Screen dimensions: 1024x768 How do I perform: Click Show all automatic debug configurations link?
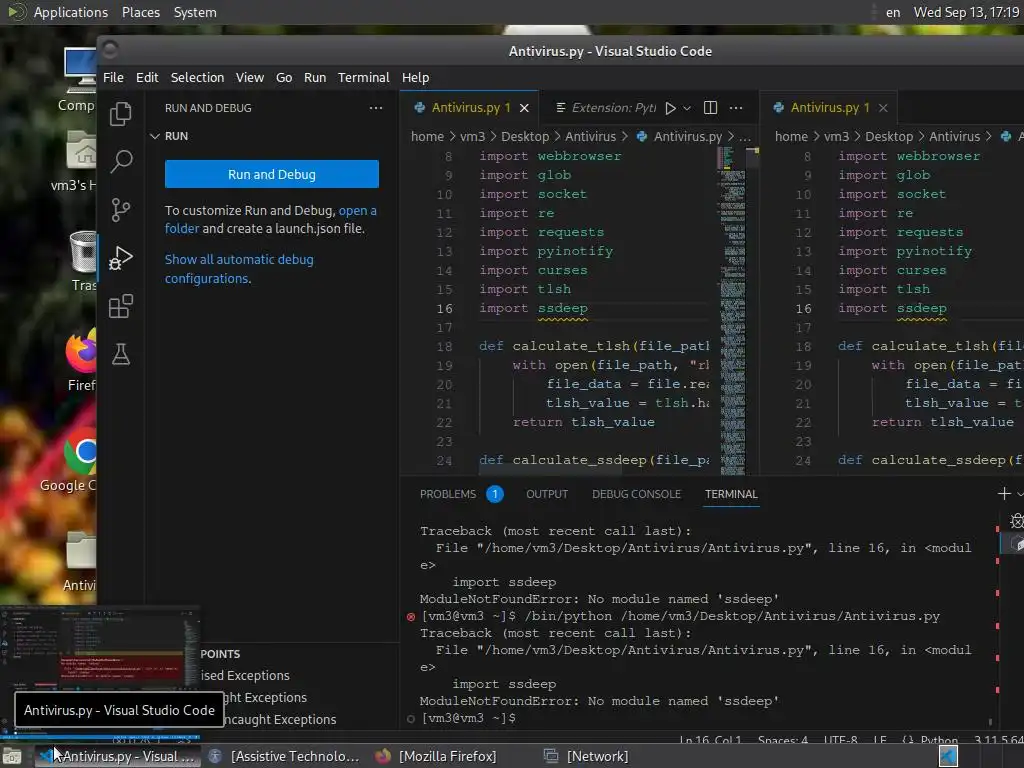coord(239,269)
